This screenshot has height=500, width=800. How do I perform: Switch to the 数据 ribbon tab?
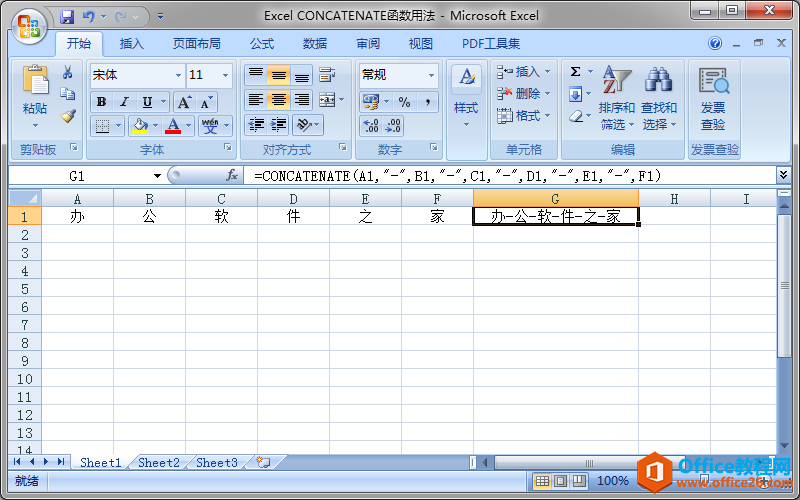coord(315,44)
